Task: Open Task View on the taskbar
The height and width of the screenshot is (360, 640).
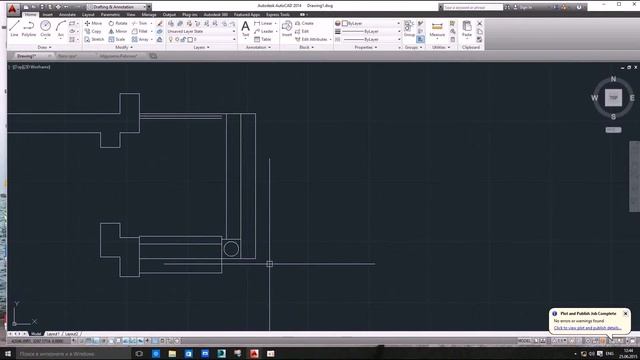Action: pyautogui.click(x=139, y=353)
